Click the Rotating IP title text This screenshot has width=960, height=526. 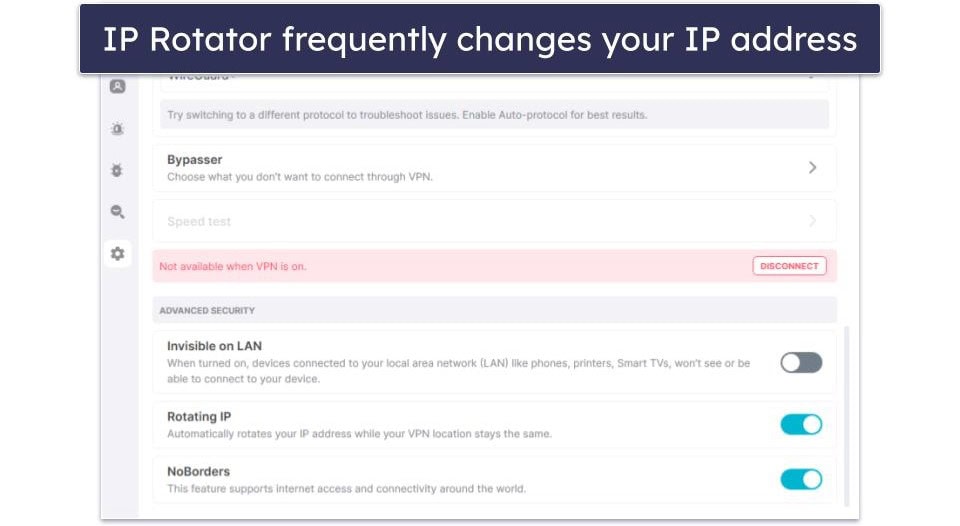point(199,417)
